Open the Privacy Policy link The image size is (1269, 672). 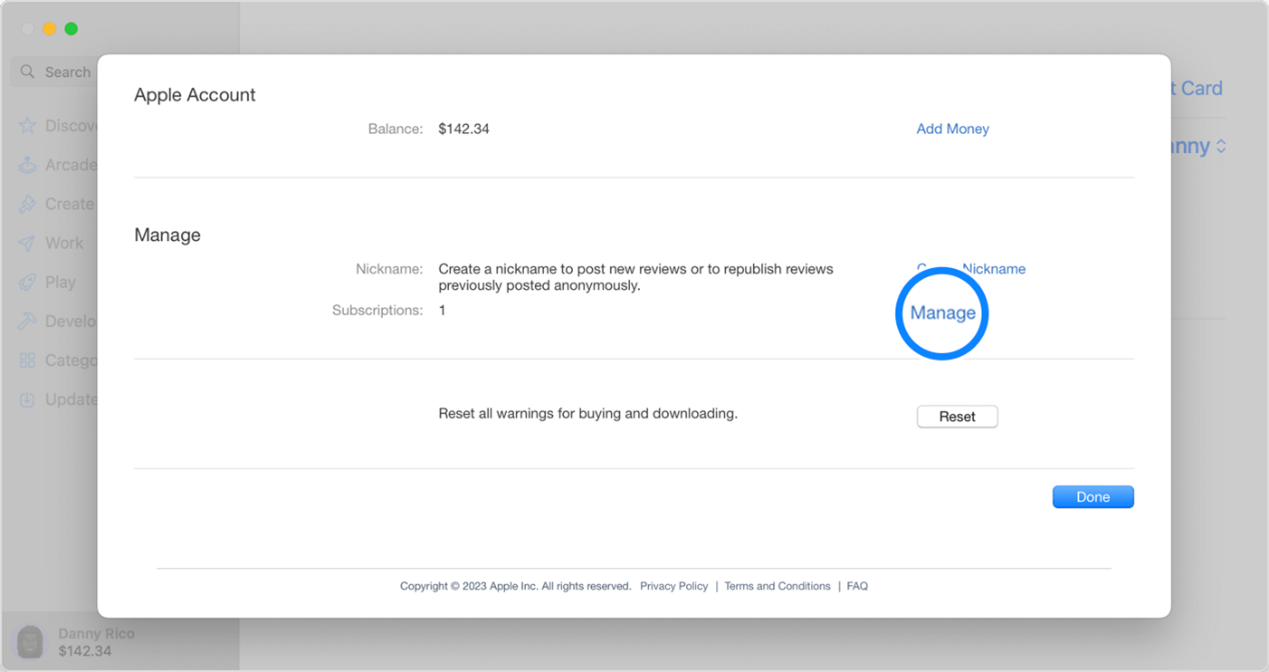click(x=674, y=586)
